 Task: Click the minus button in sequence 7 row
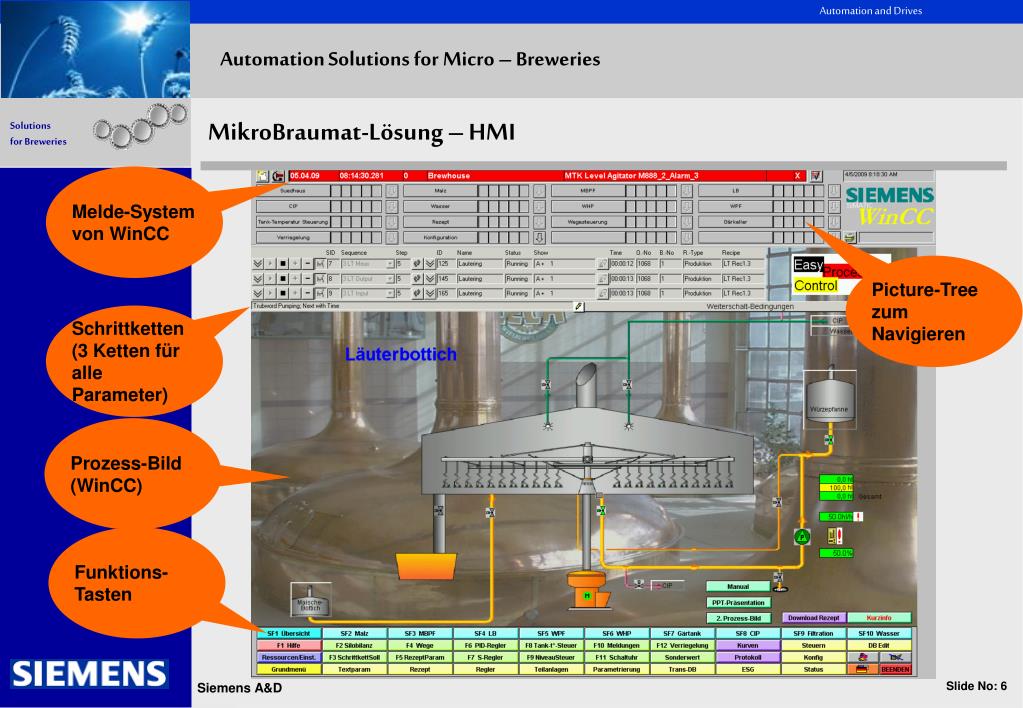pyautogui.click(x=308, y=264)
